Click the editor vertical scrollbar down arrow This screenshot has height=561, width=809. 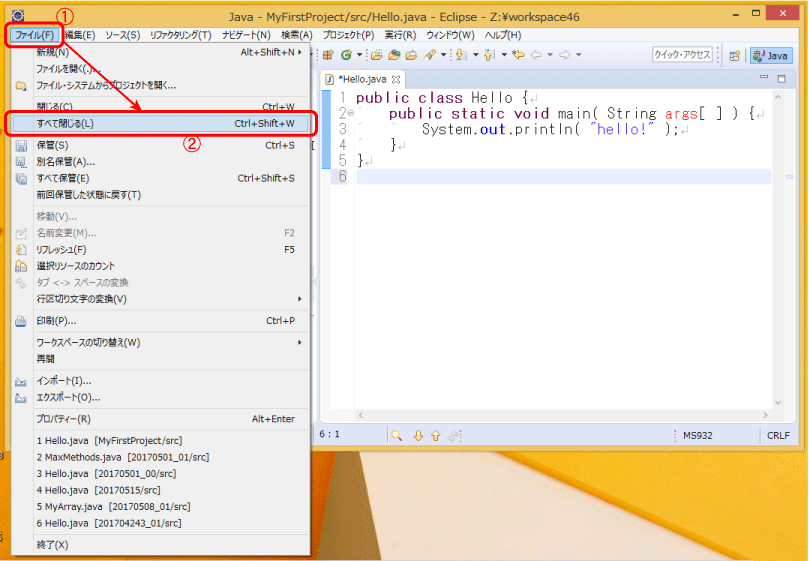tap(779, 403)
